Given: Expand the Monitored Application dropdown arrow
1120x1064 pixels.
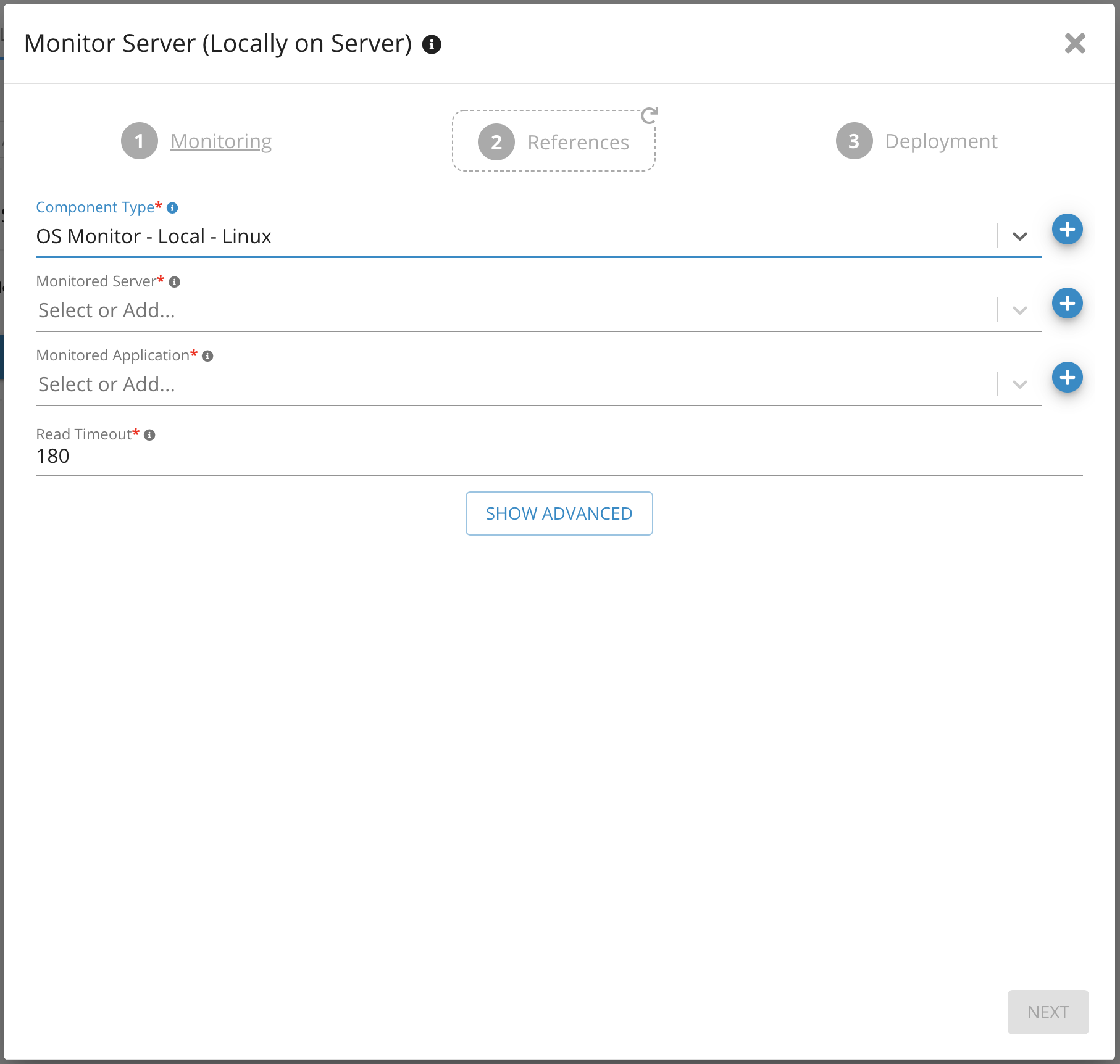Looking at the screenshot, I should pyautogui.click(x=1019, y=384).
